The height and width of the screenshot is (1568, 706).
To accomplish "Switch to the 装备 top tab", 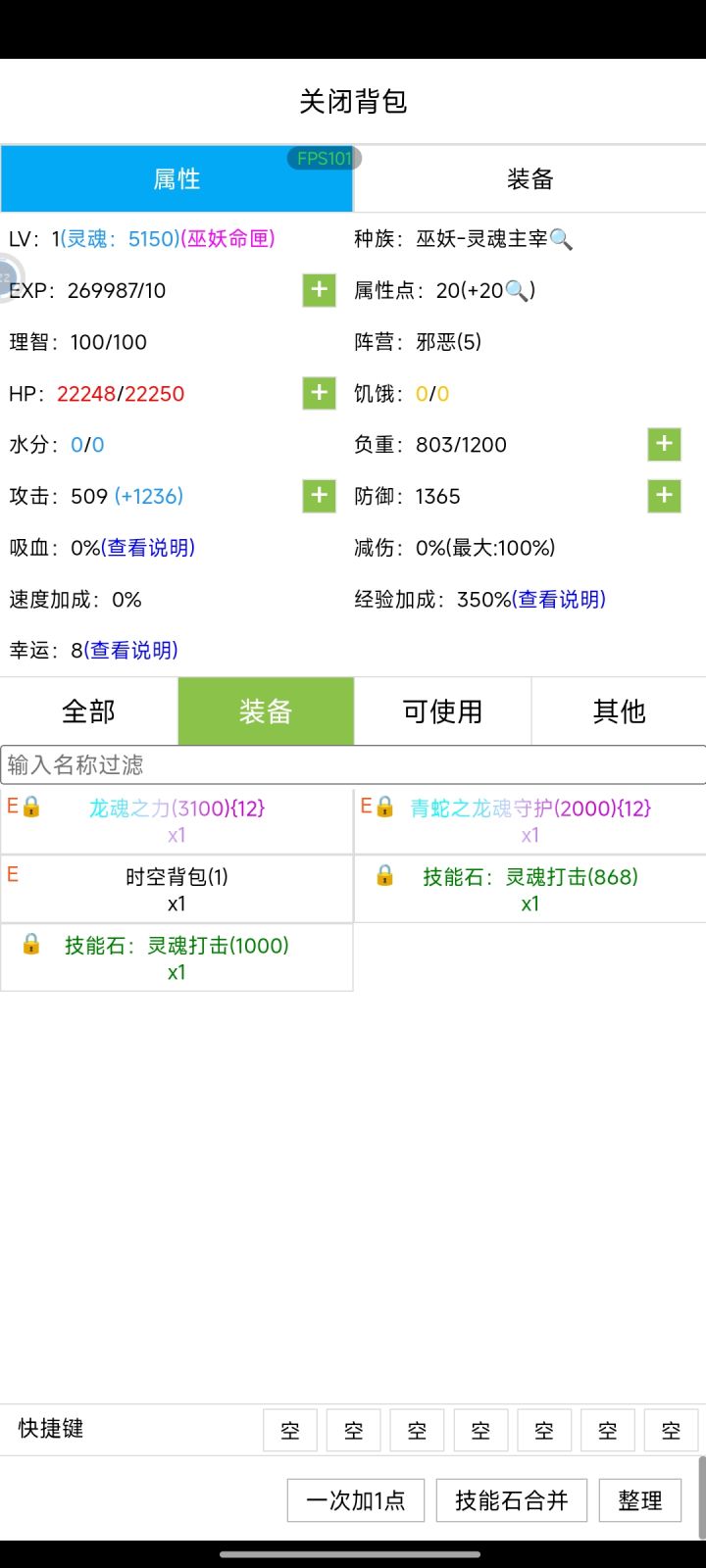I will point(529,179).
